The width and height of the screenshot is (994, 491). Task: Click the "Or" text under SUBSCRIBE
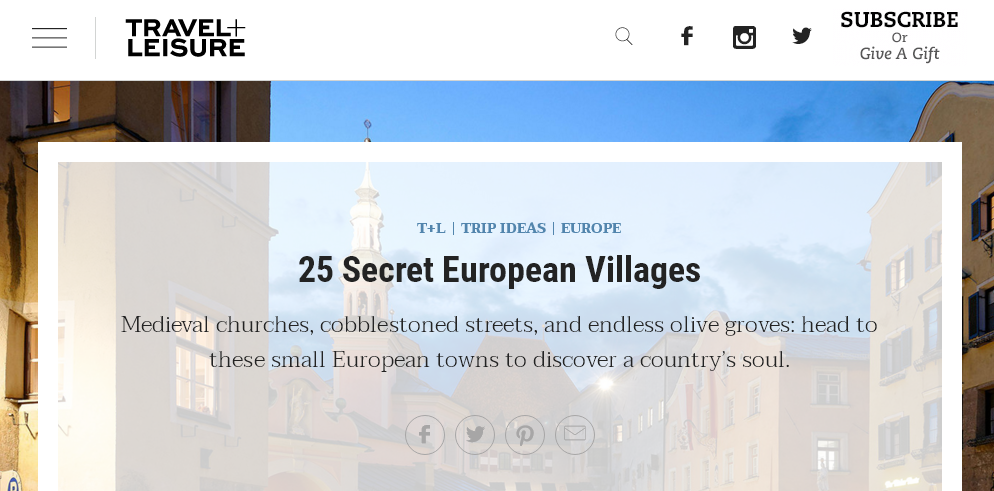coord(899,37)
